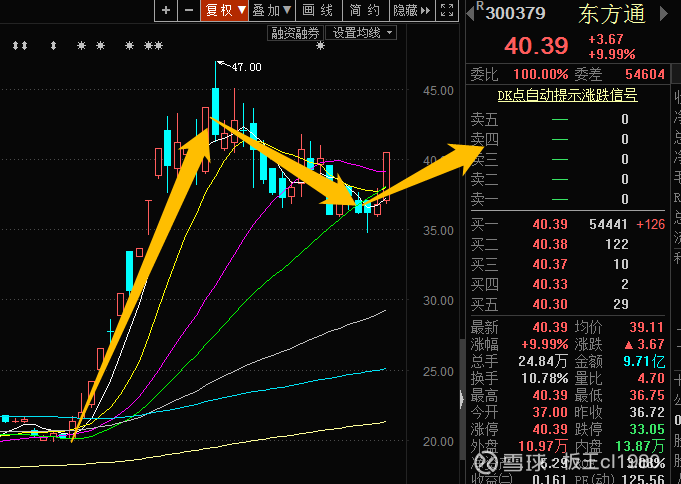Screen dimensions: 681x484
Task: Zoom out chart with minus button
Action: (x=189, y=10)
